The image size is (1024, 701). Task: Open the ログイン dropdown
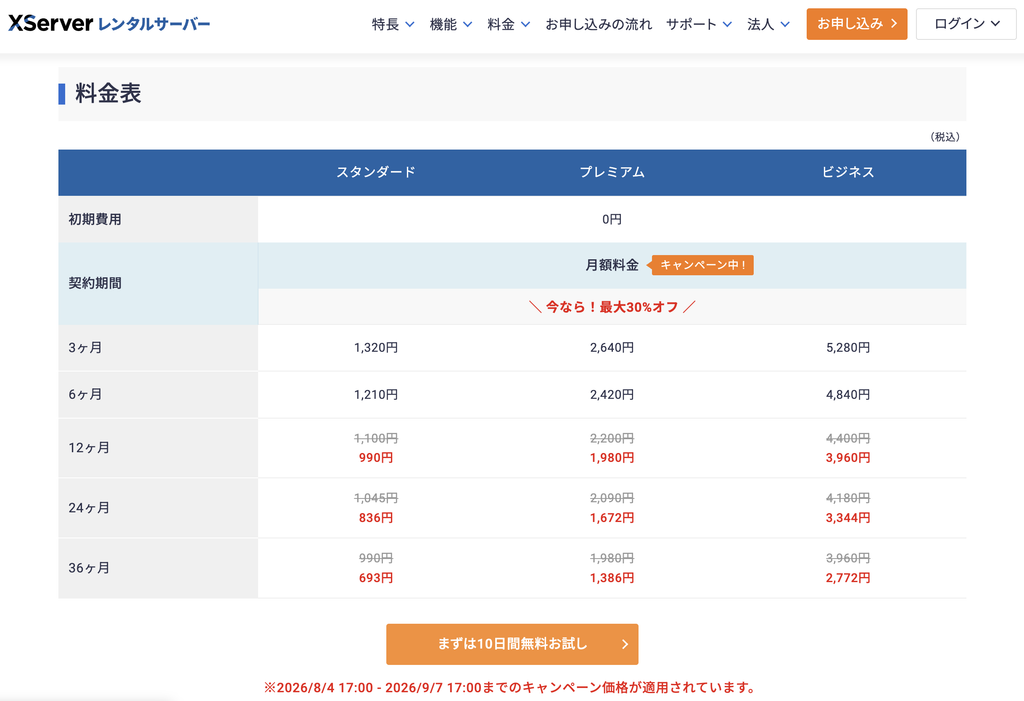966,24
